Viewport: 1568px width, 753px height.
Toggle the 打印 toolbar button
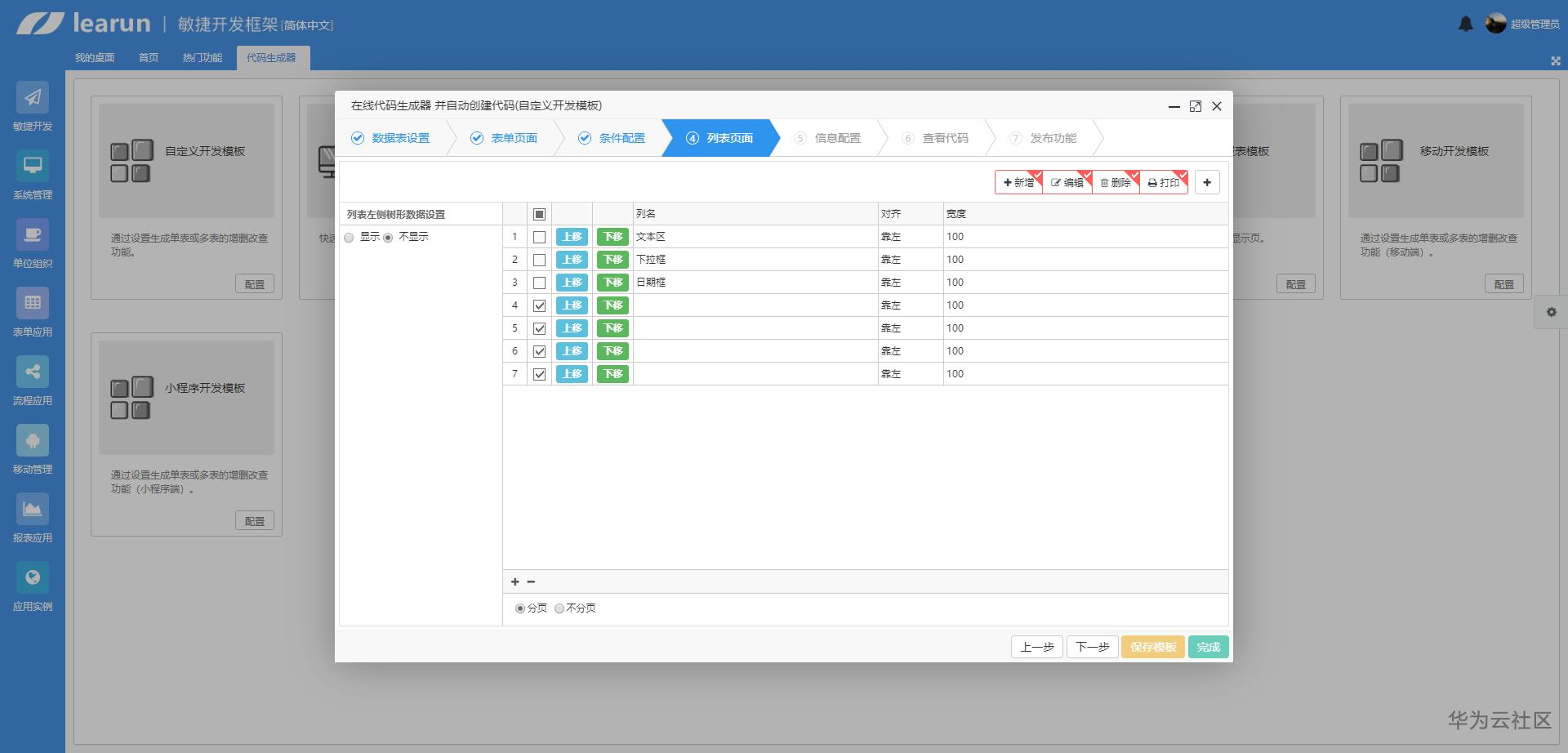1164,183
